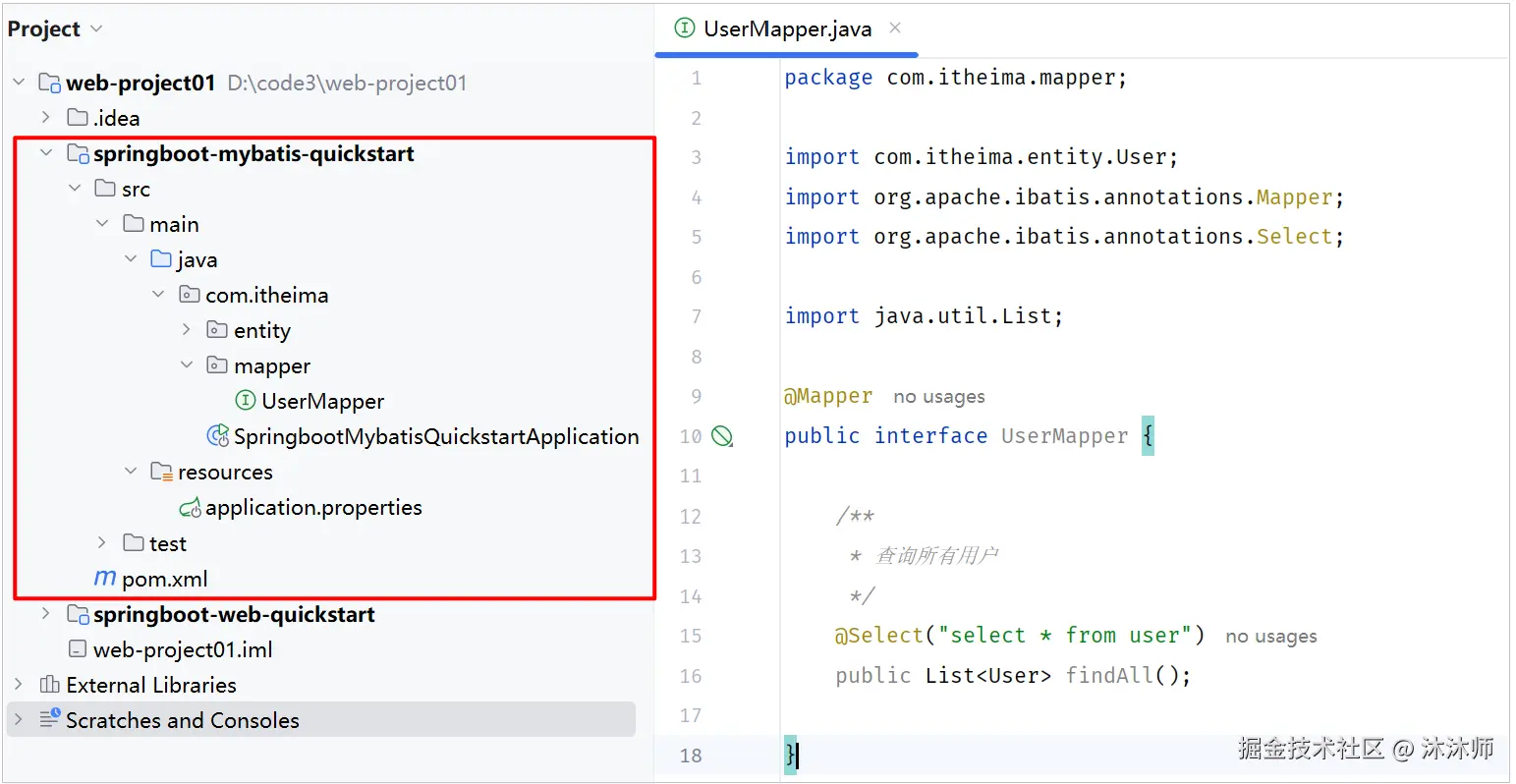Click the entity package icon
The height and width of the screenshot is (784, 1516).
click(x=217, y=330)
